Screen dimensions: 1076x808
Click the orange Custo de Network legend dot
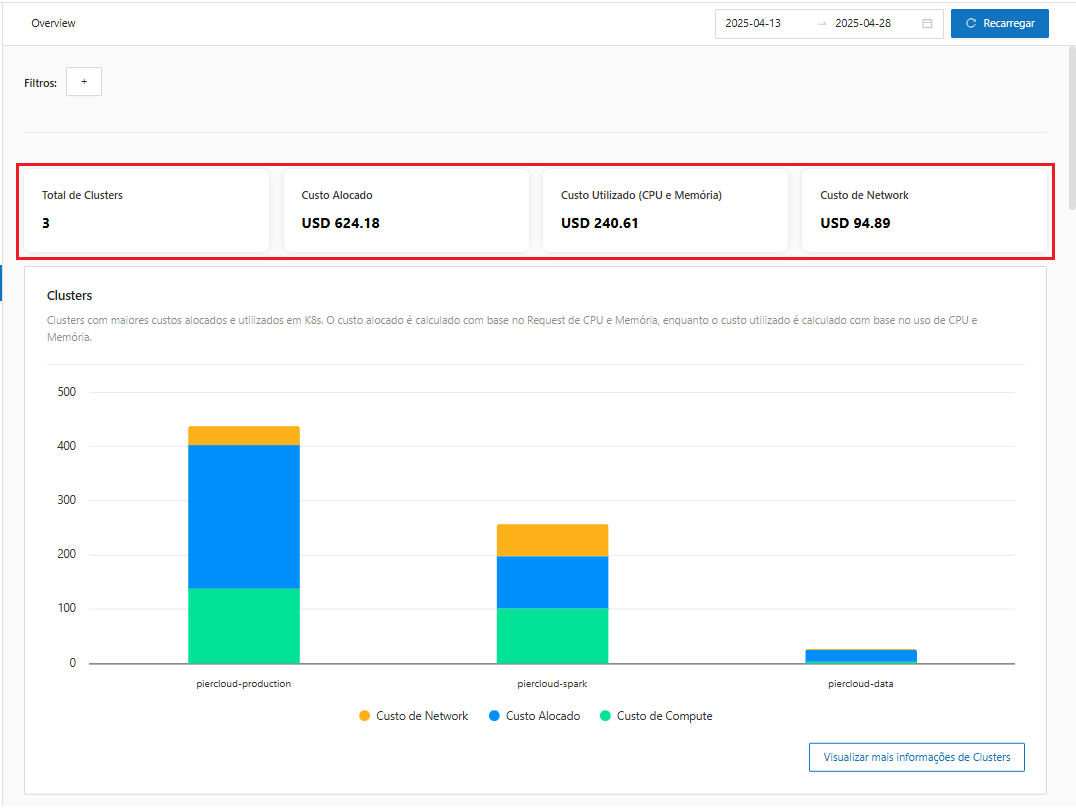tap(365, 716)
